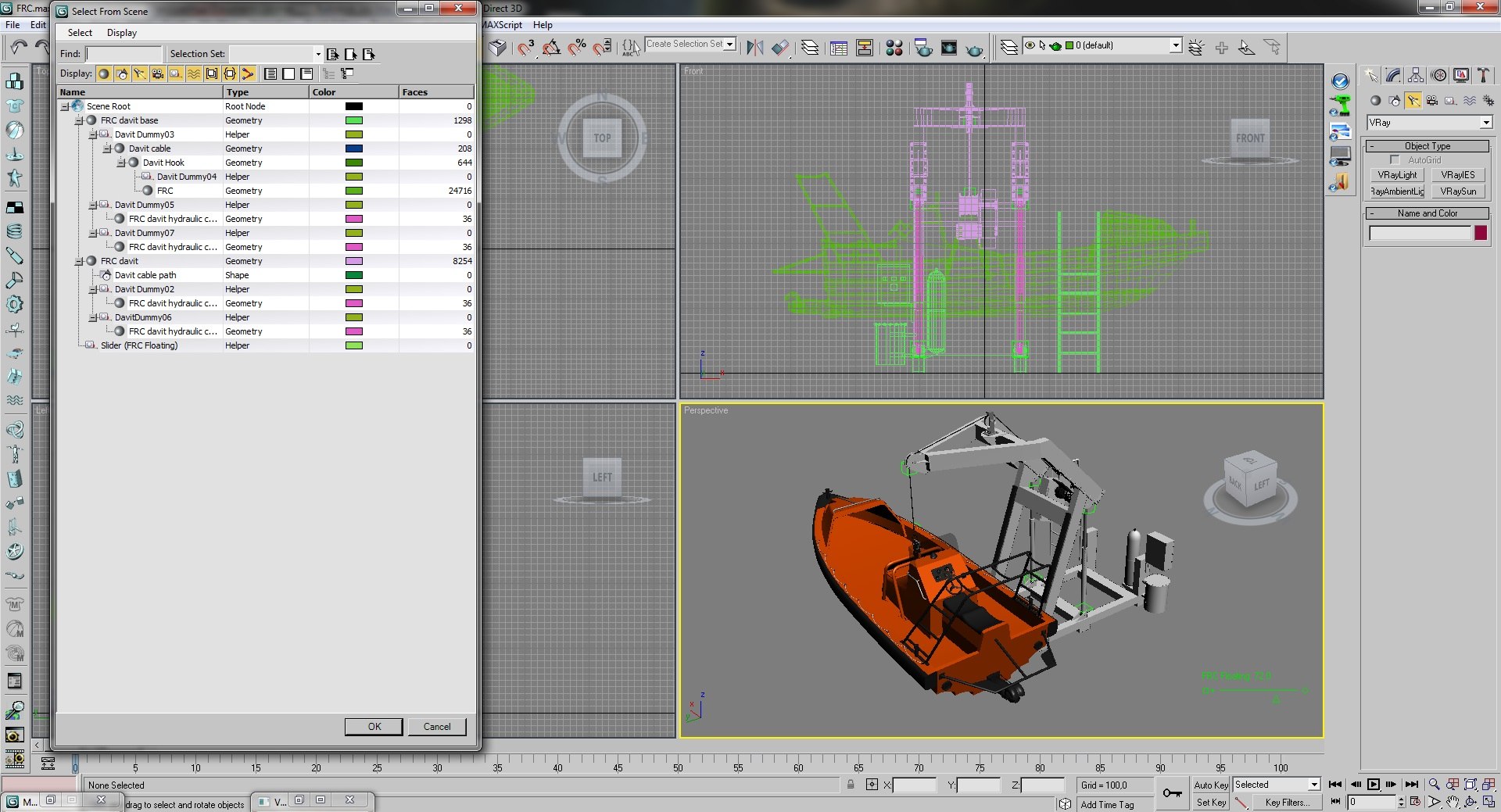Open the Selection Set dropdown in dialog
This screenshot has width=1501, height=812.
pyautogui.click(x=318, y=54)
